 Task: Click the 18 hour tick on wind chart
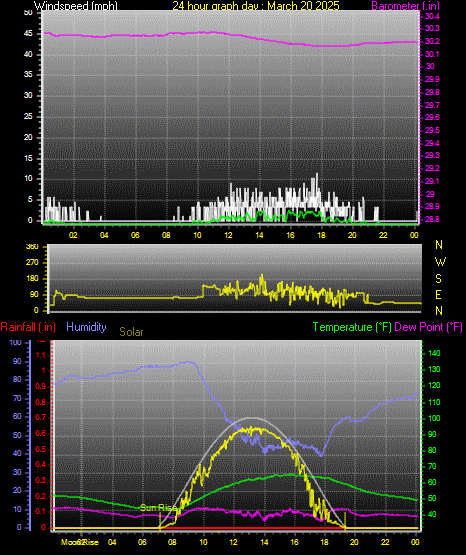click(x=321, y=235)
